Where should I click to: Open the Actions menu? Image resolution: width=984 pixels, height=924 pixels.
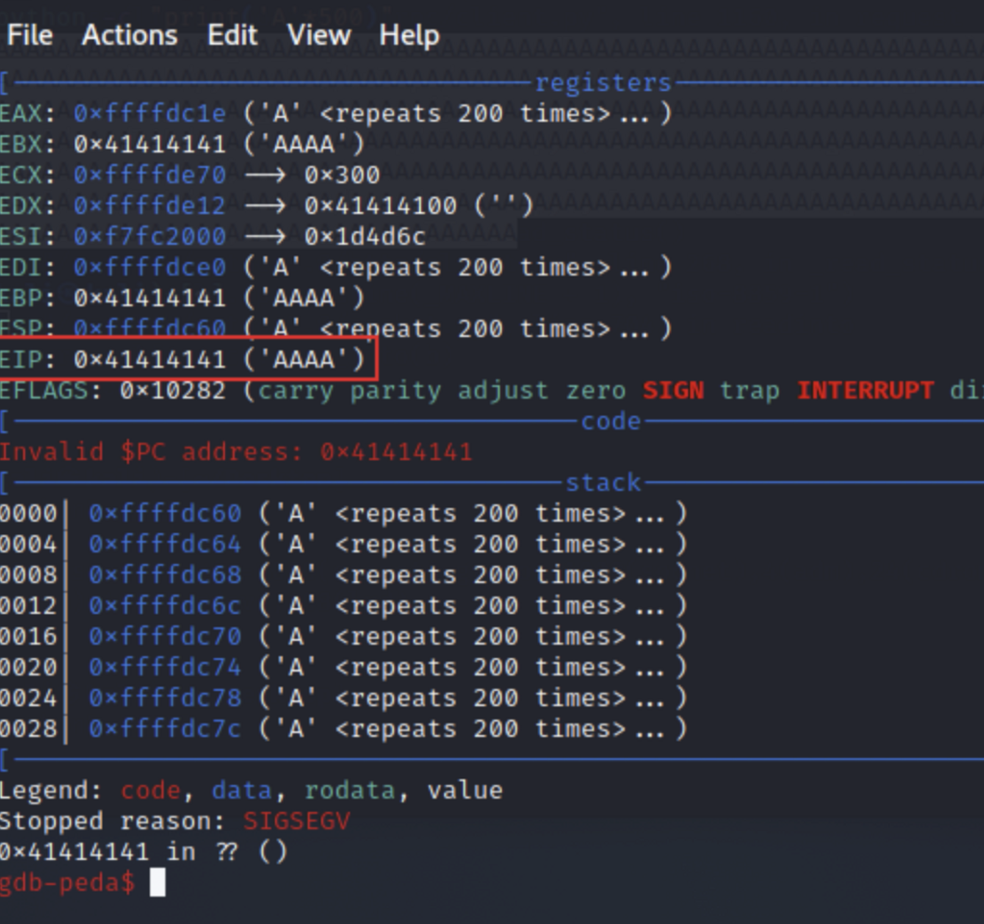[x=129, y=36]
